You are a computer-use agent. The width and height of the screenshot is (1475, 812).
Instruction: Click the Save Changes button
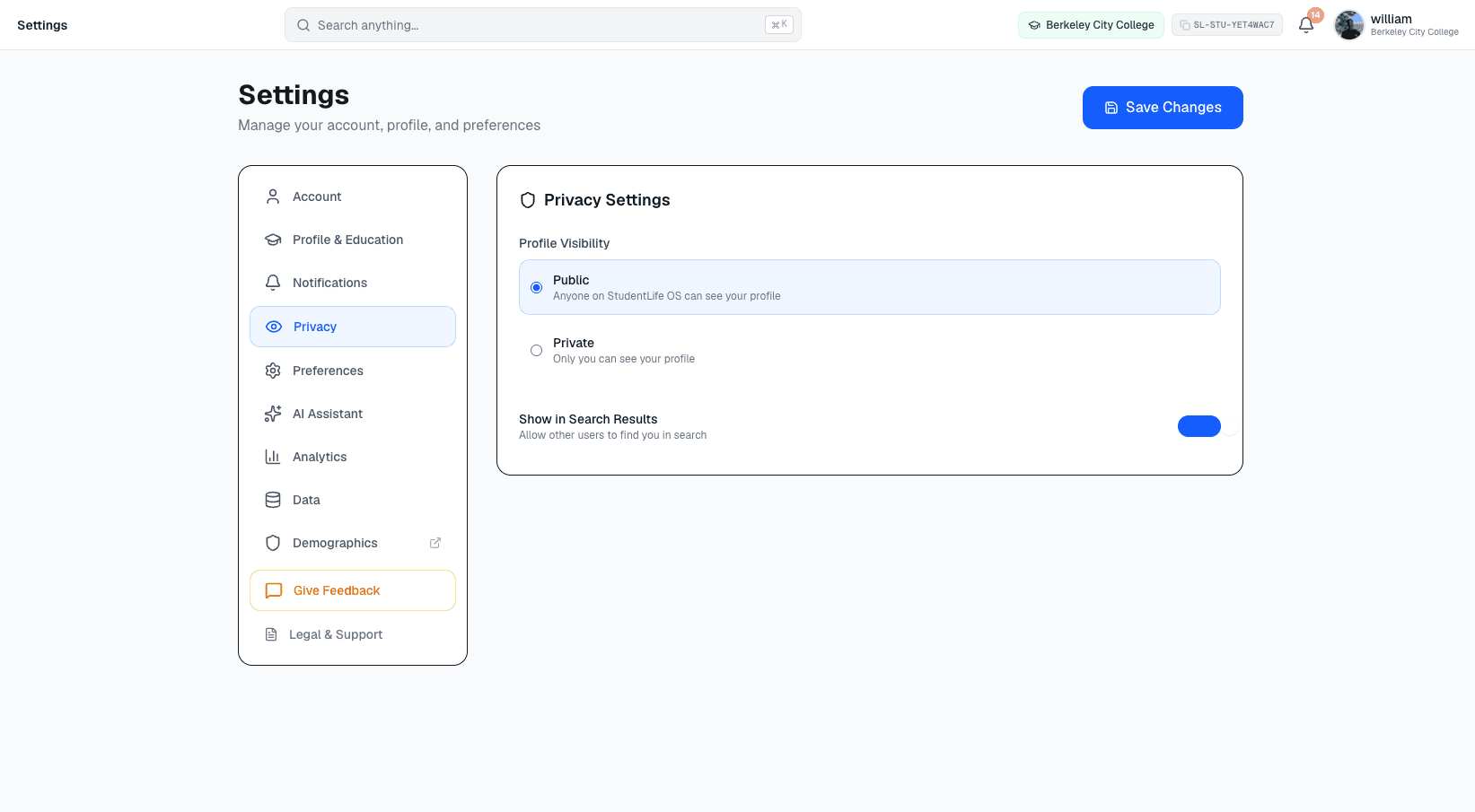point(1163,108)
